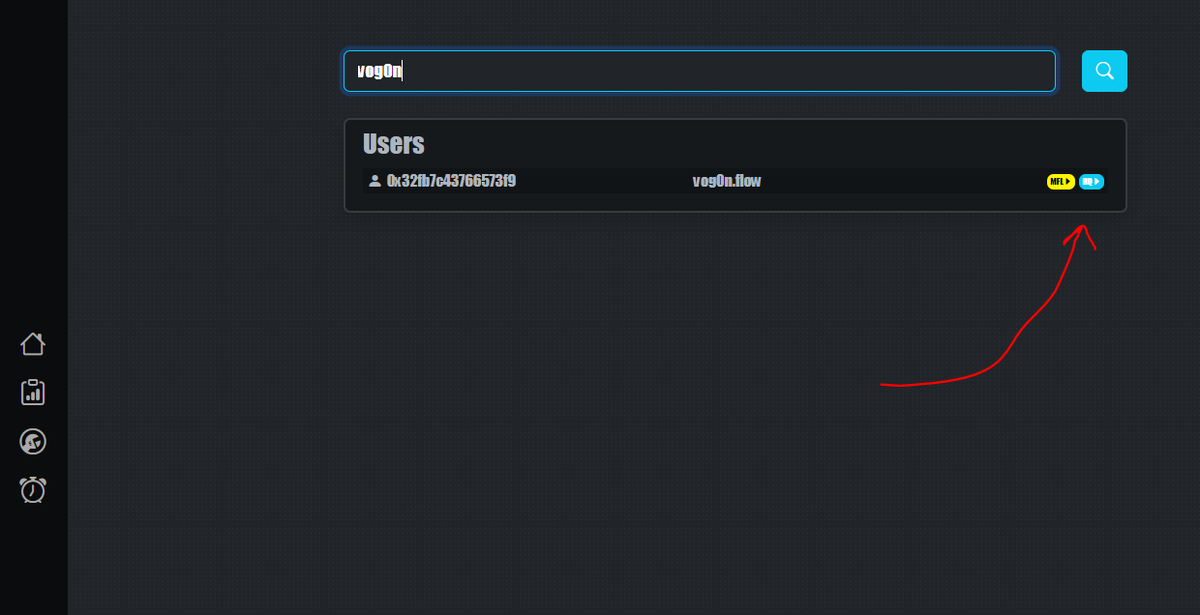
Task: Click the blue magnifier search button
Action: [1104, 71]
